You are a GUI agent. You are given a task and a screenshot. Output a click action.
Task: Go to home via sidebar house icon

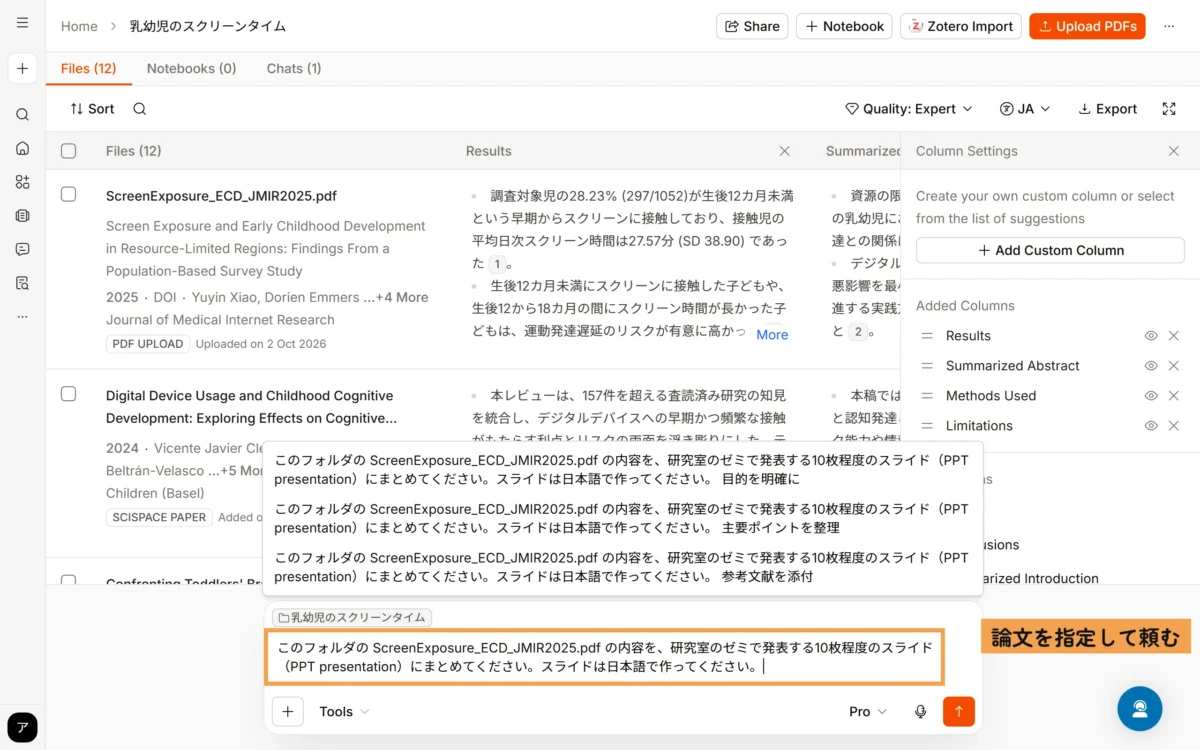[x=22, y=148]
